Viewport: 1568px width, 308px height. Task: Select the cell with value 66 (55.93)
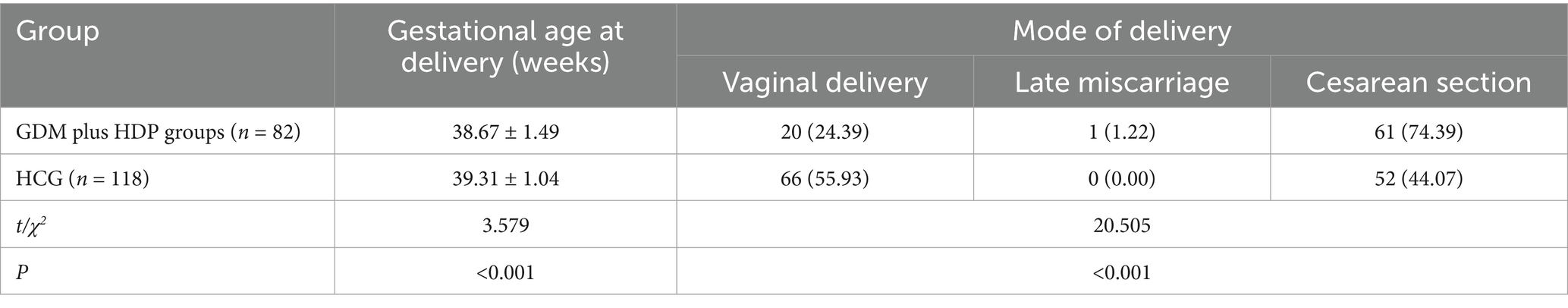click(x=825, y=179)
